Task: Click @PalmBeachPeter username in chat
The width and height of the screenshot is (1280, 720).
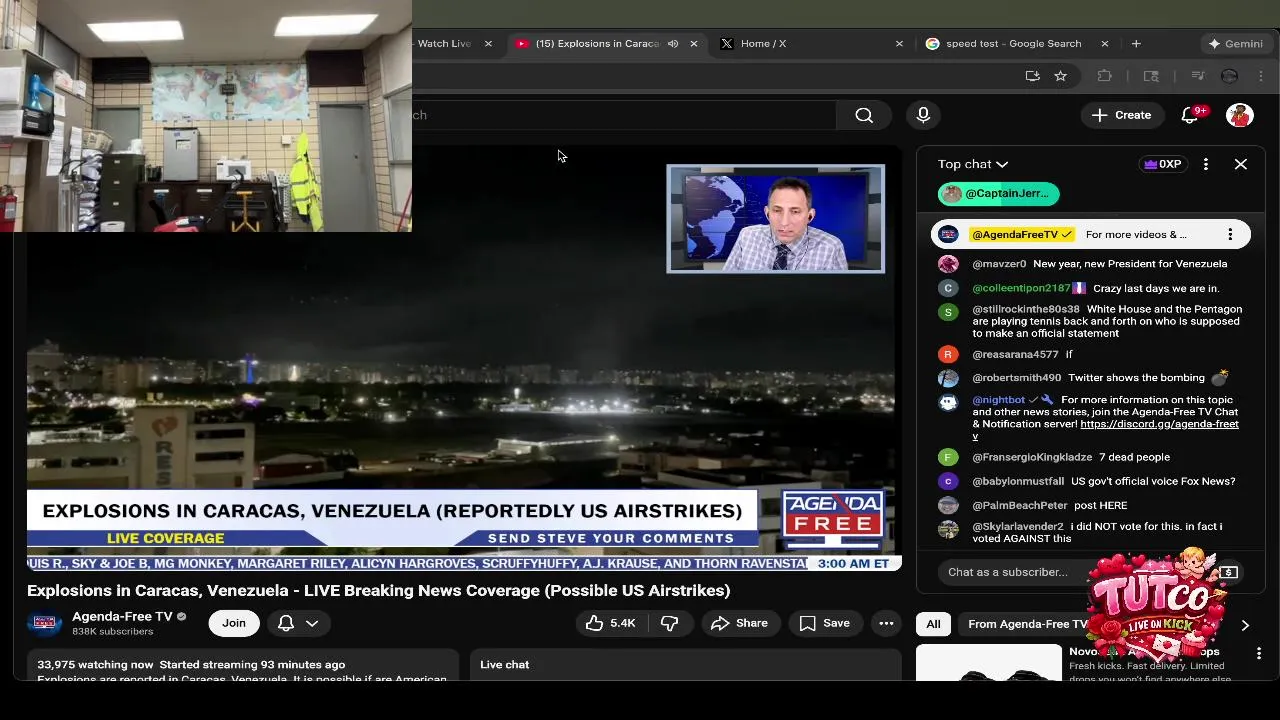Action: point(1020,506)
